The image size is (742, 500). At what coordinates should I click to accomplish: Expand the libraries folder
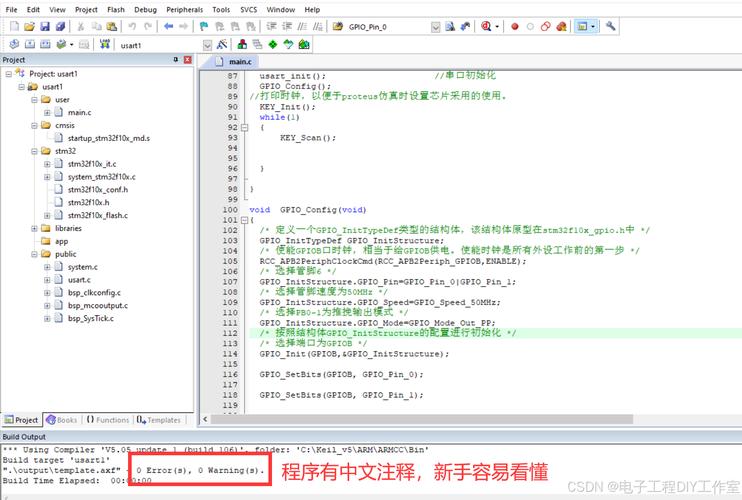tap(34, 228)
